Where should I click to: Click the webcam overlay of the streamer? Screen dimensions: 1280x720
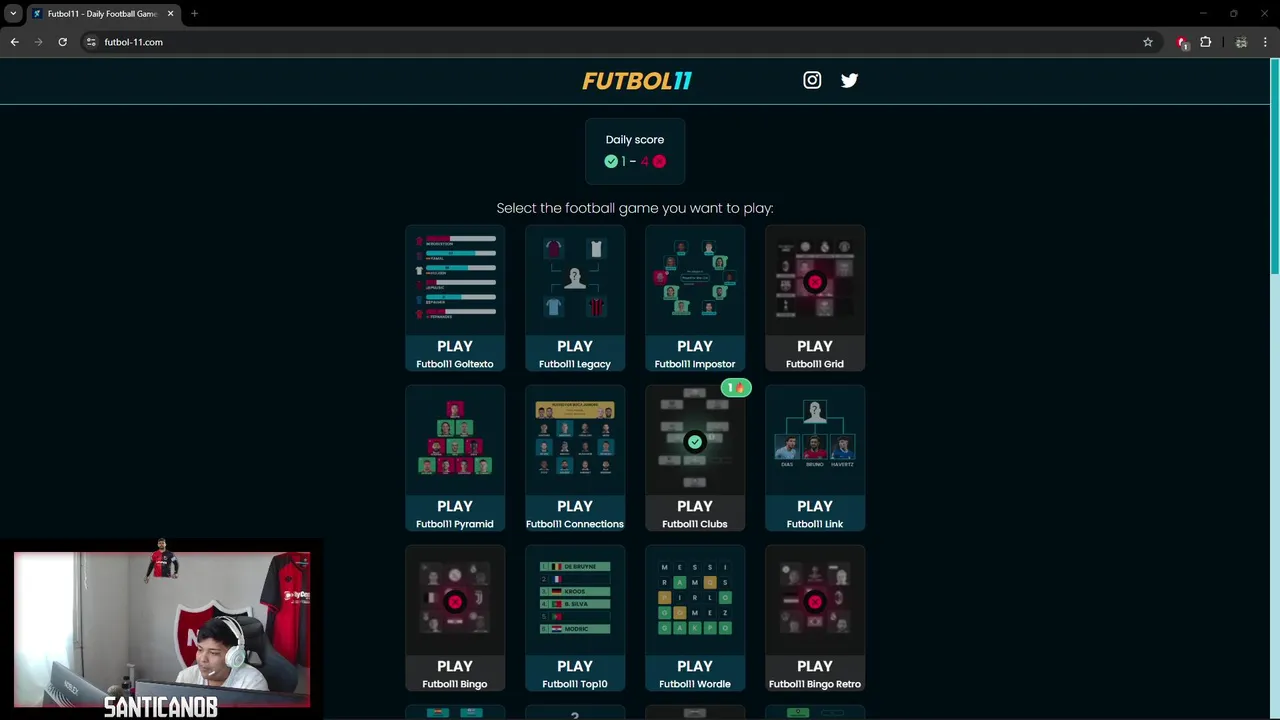tap(162, 629)
